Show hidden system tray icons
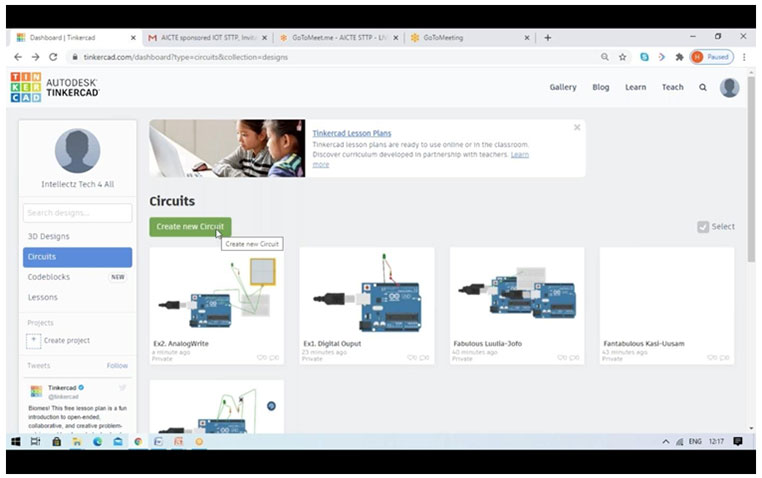Viewport: 762px width, 478px height. pyautogui.click(x=666, y=441)
